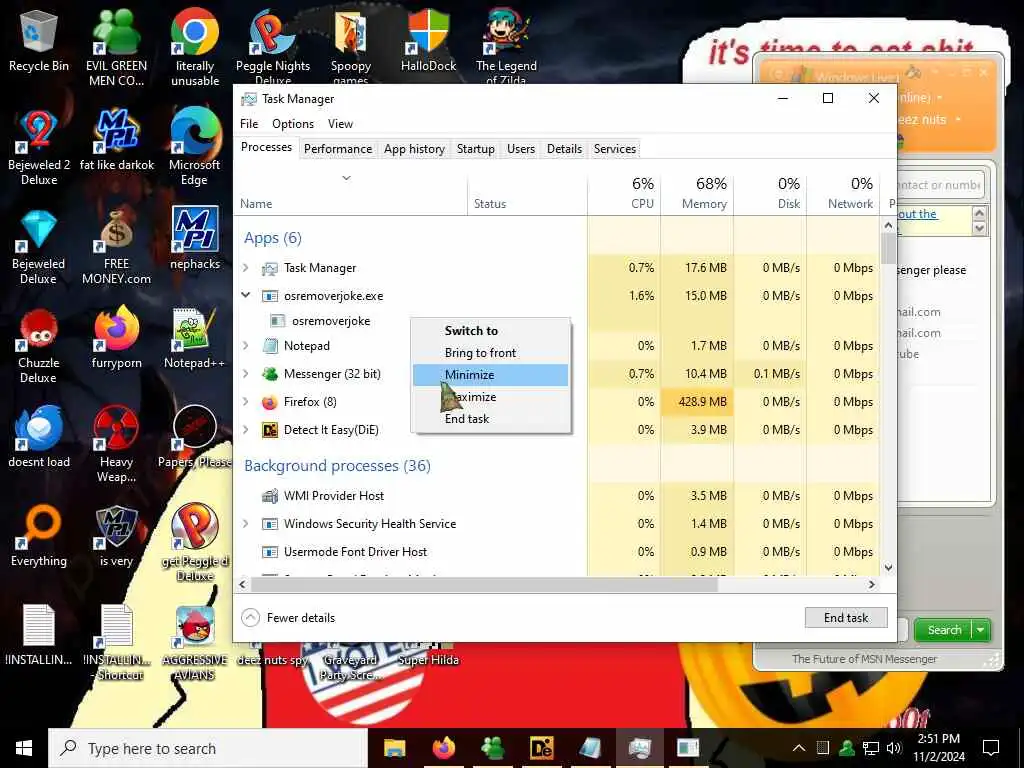Viewport: 1024px width, 768px height.
Task: Collapse the osremoverjoke.exe process group
Action: tap(246, 295)
